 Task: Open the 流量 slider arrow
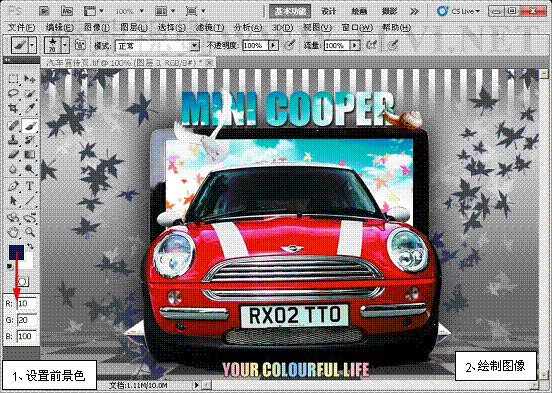355,45
